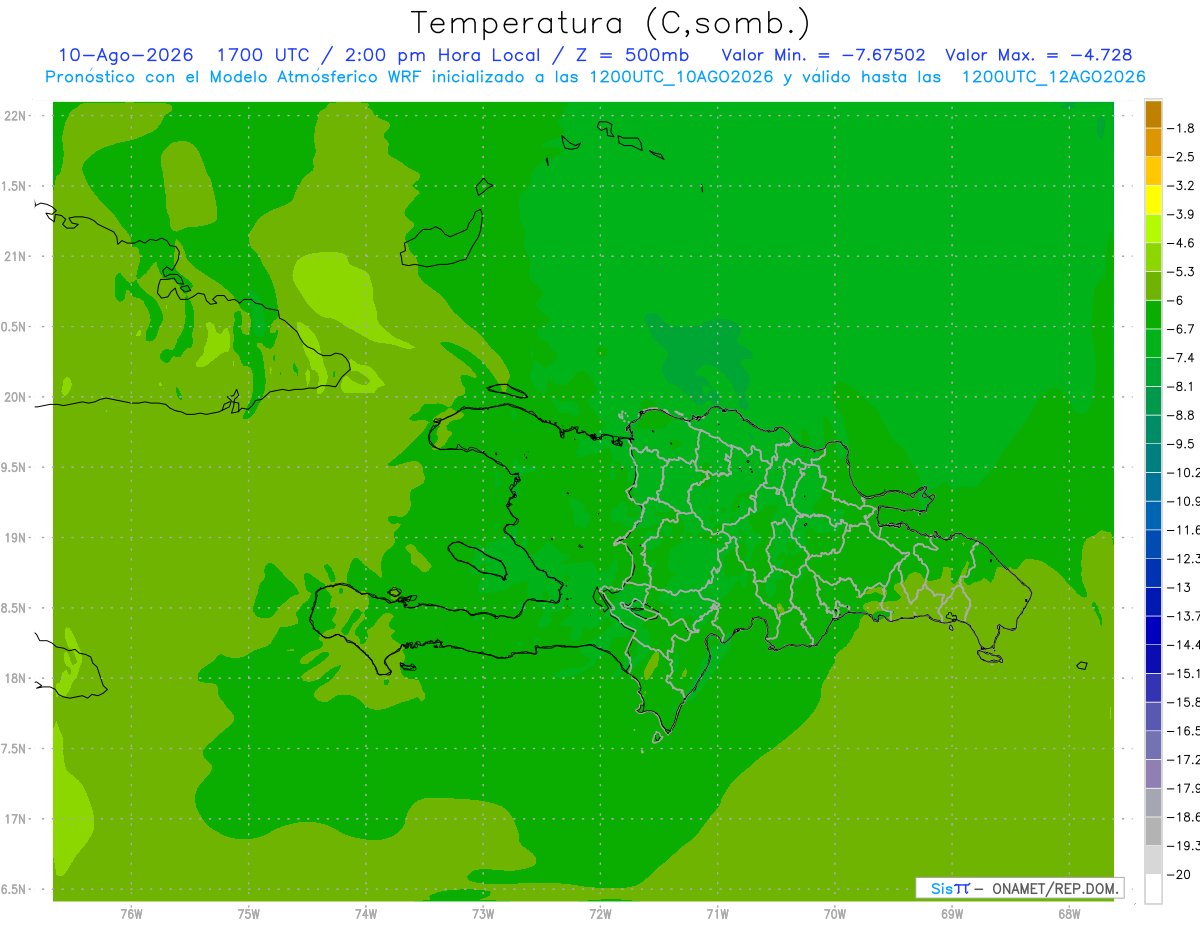Click the '20N' latitude label
This screenshot has height=927, width=1200.
click(14, 397)
